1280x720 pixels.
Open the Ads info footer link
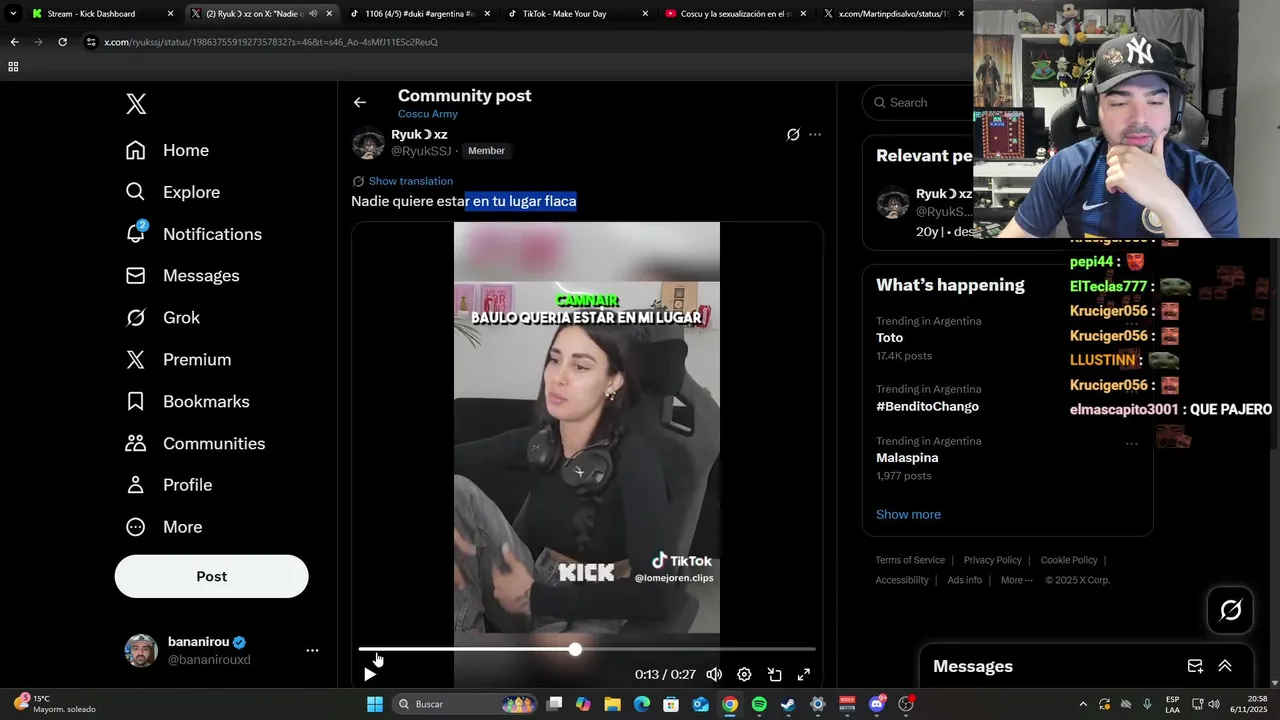(964, 580)
